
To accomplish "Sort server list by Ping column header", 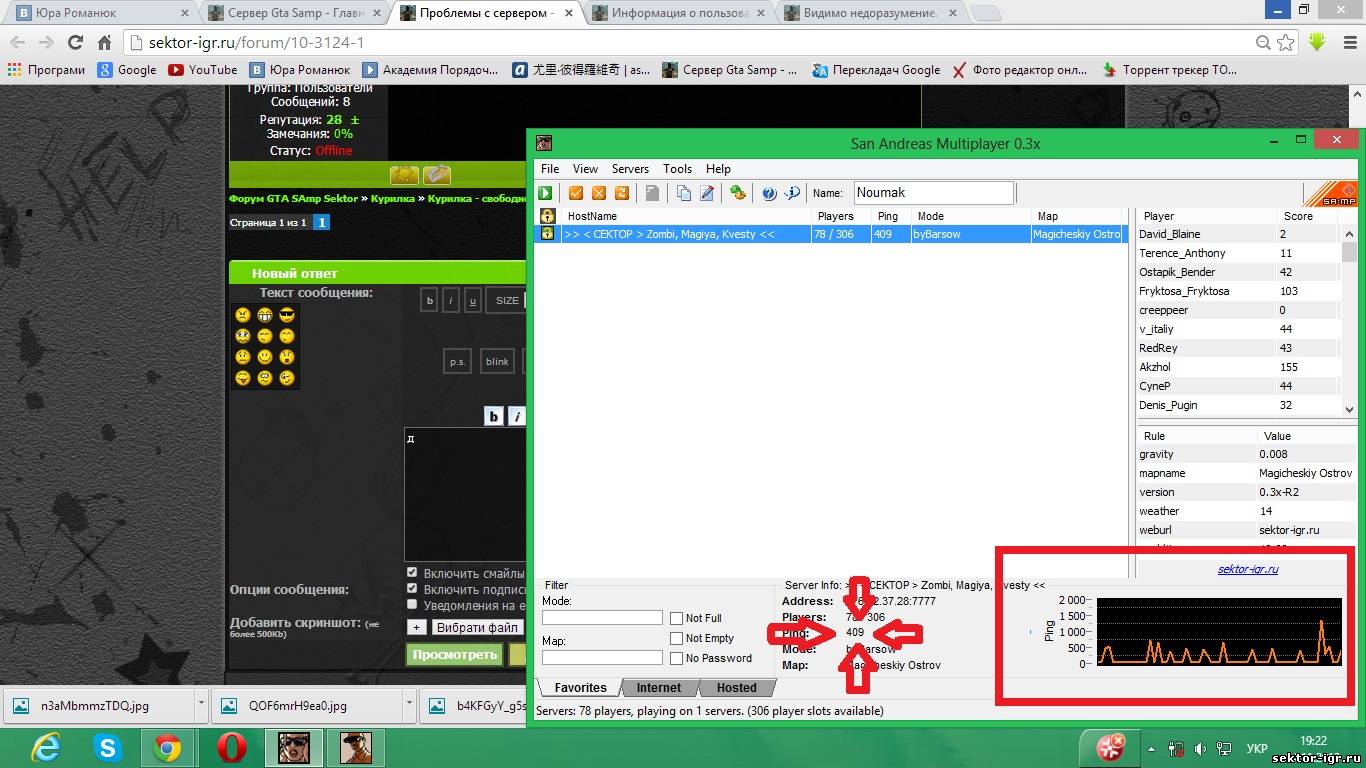I will coord(890,216).
